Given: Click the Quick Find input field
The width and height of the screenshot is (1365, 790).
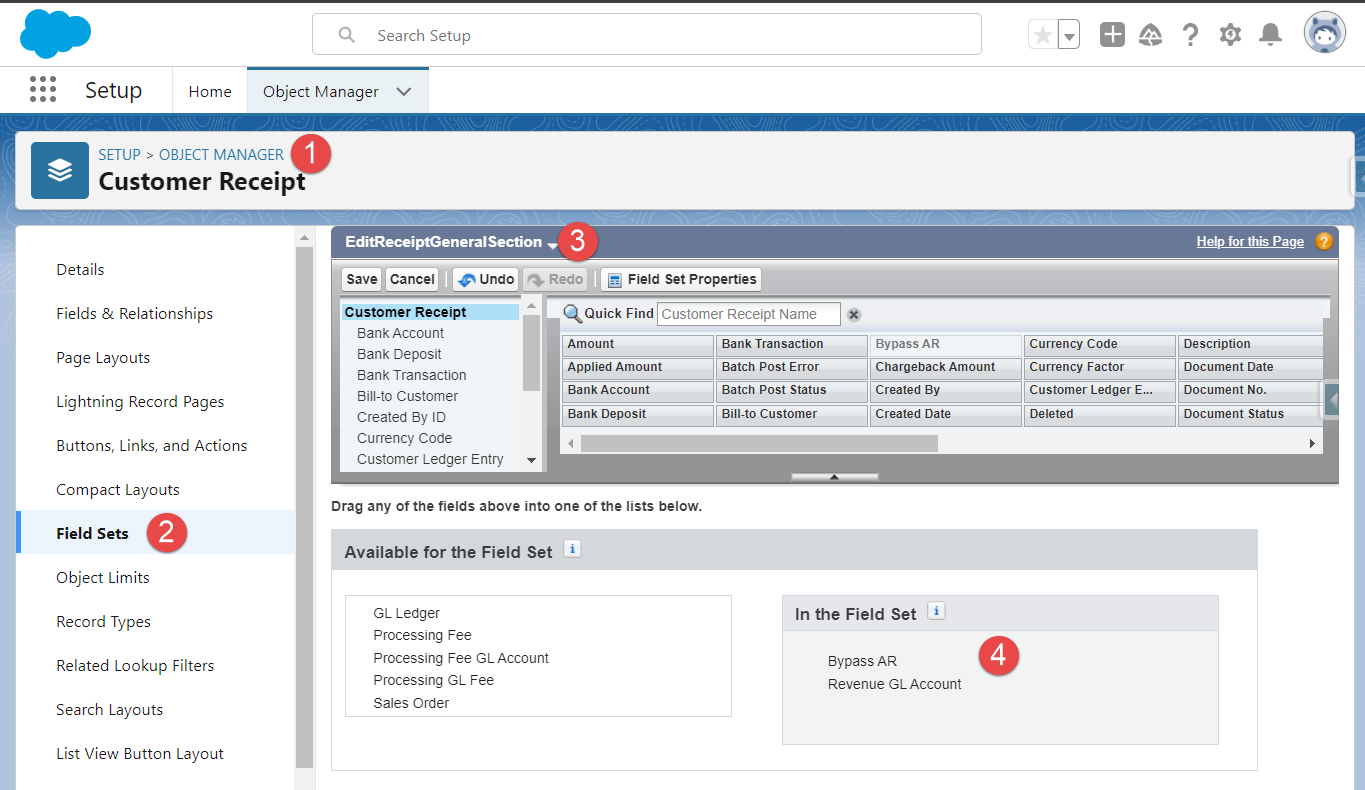Looking at the screenshot, I should coord(748,314).
